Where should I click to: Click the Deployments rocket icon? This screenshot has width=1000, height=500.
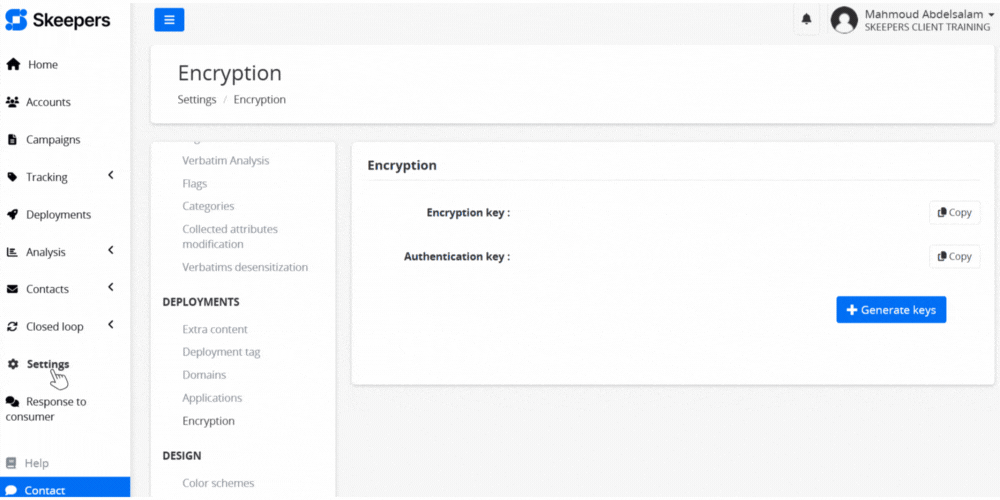click(13, 215)
